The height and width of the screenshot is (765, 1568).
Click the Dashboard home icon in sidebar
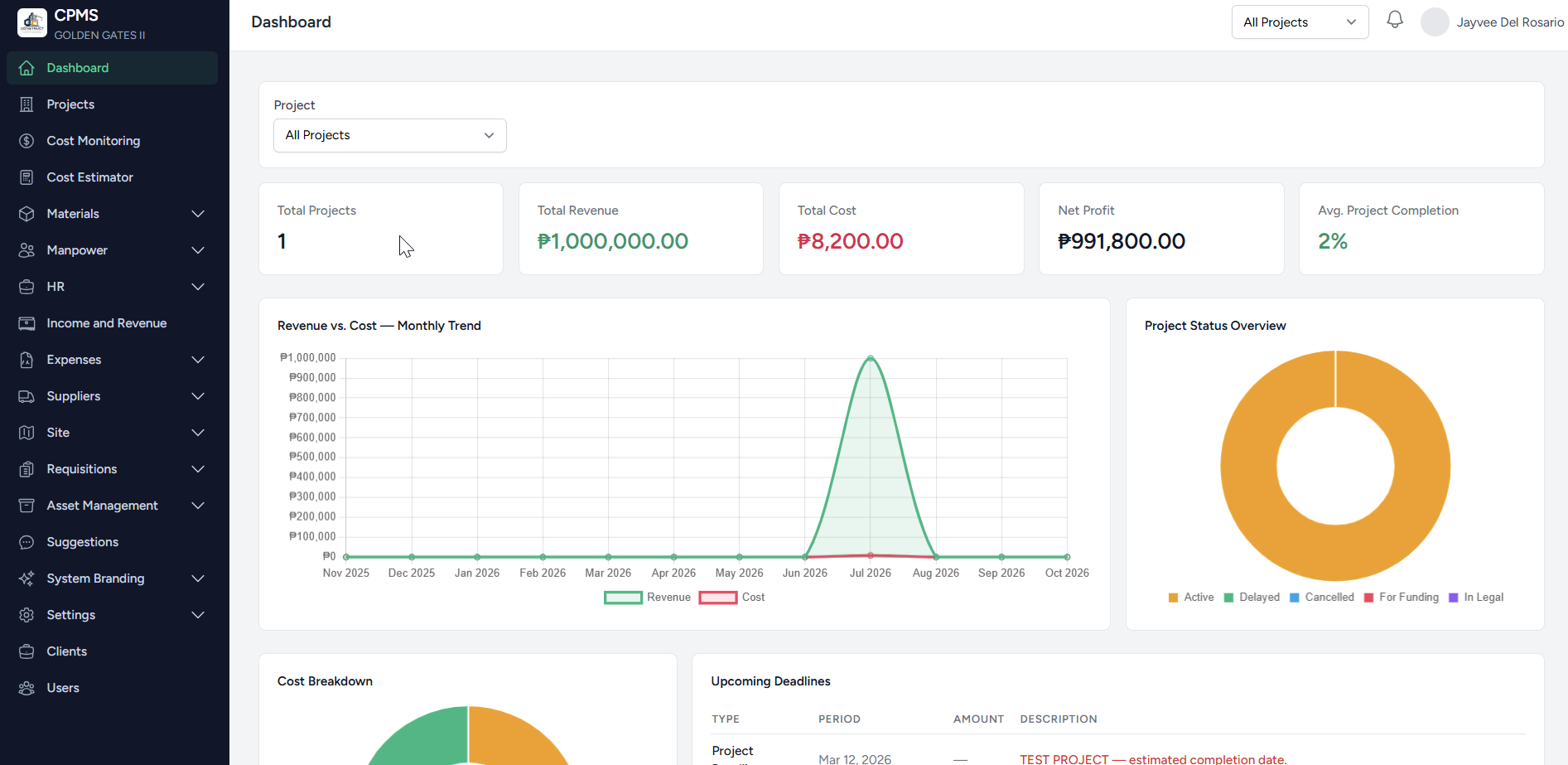pyautogui.click(x=27, y=68)
